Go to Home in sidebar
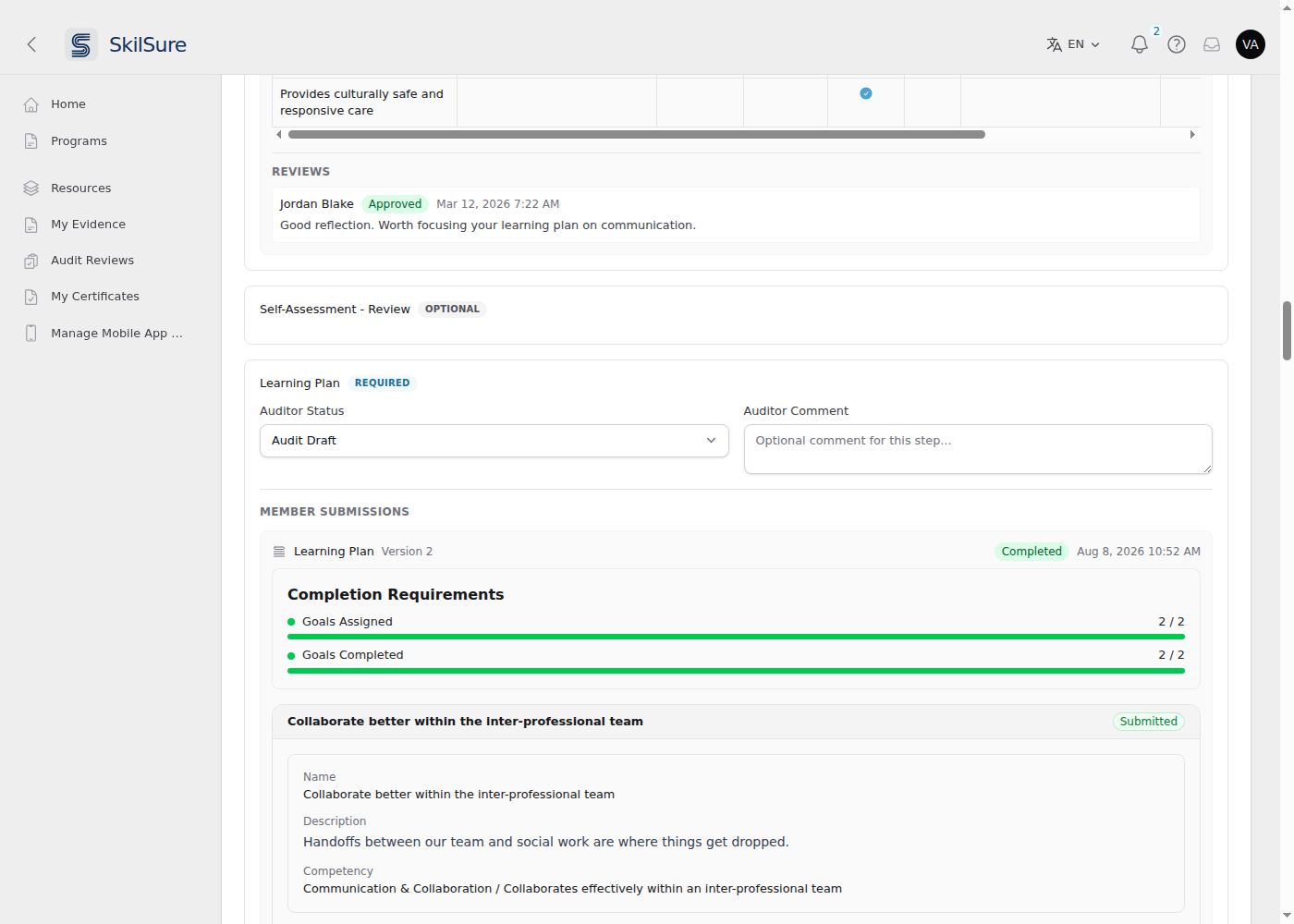The width and height of the screenshot is (1294, 924). (68, 104)
